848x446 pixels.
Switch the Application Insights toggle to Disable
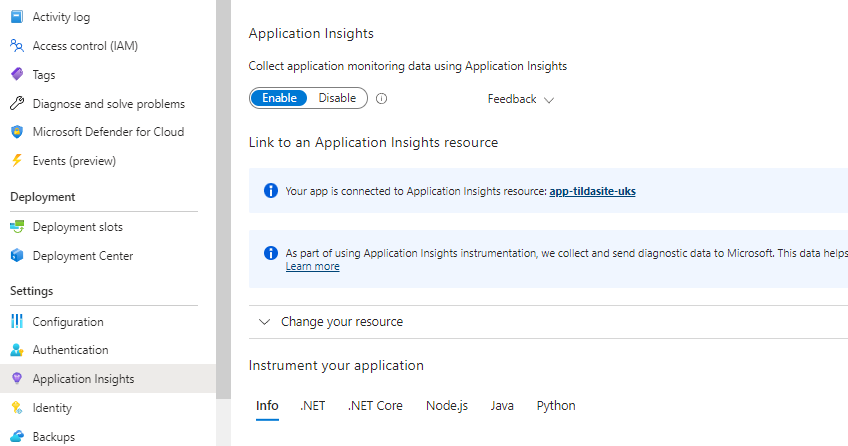(337, 98)
